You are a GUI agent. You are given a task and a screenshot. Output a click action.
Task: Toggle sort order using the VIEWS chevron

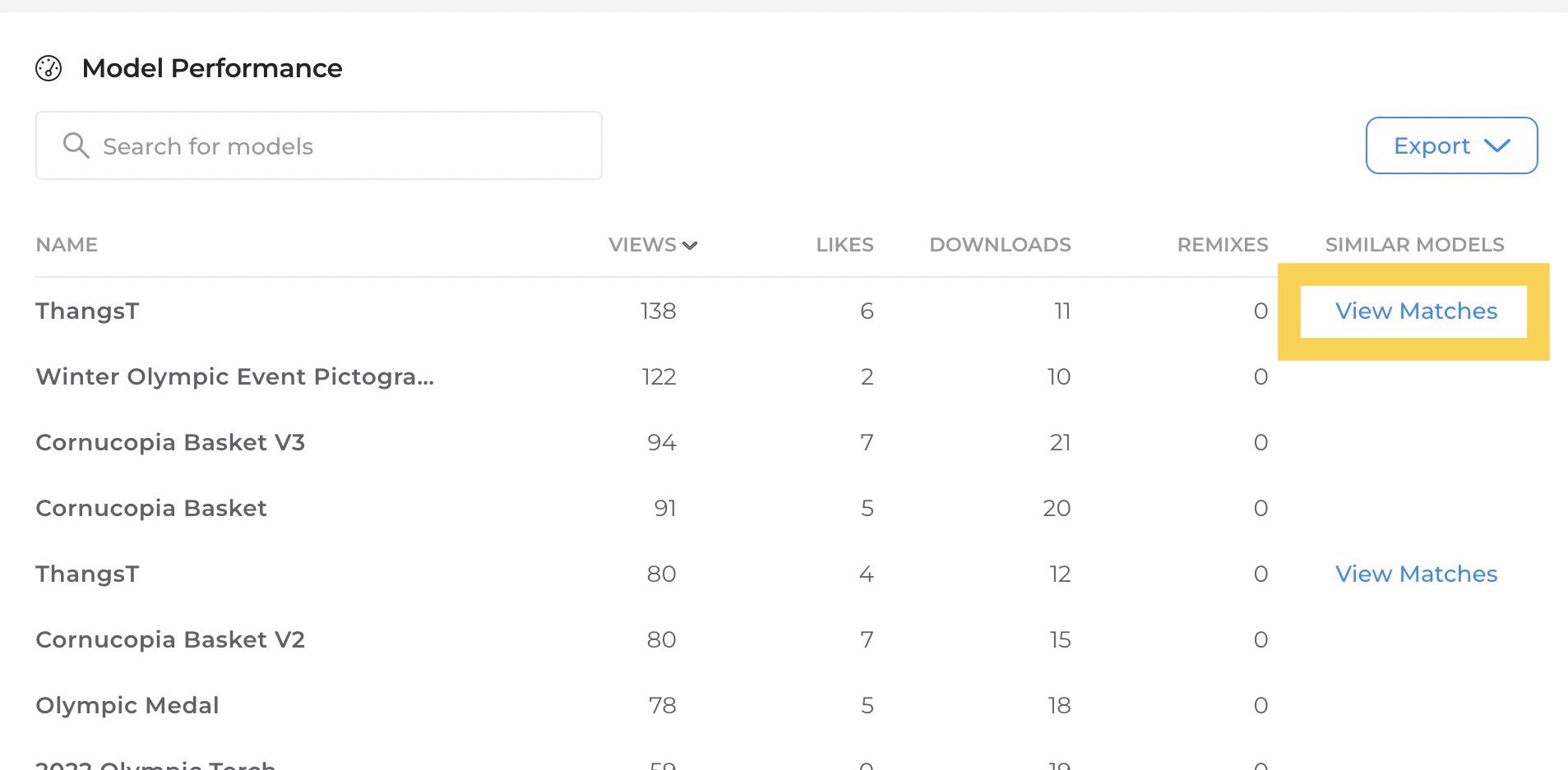pos(691,245)
